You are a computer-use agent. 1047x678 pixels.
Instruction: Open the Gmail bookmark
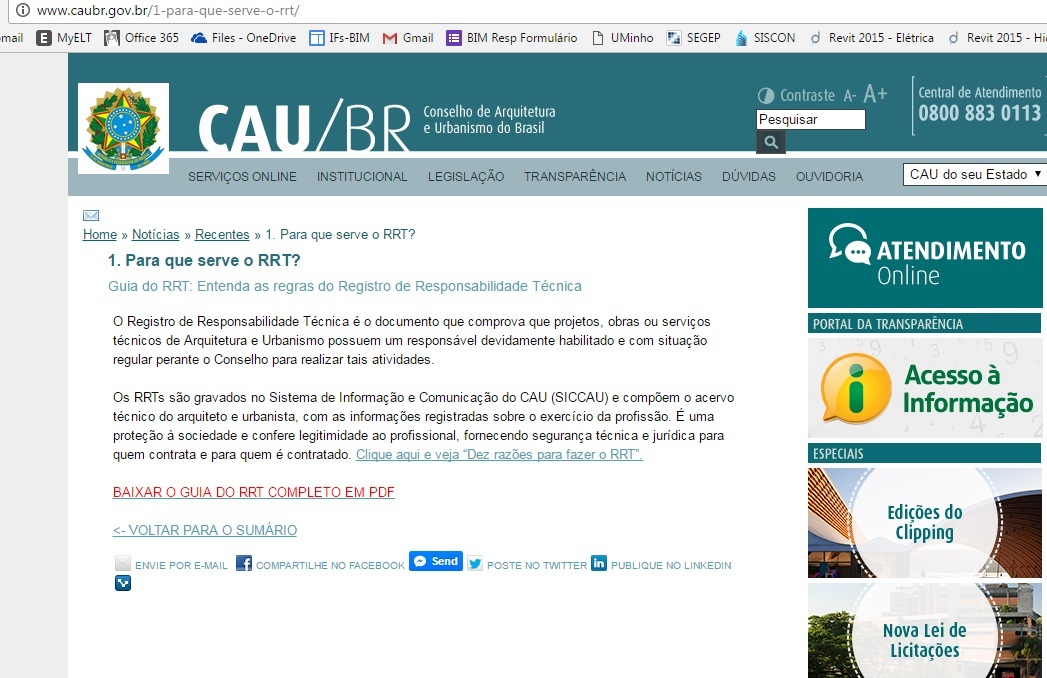pyautogui.click(x=408, y=38)
